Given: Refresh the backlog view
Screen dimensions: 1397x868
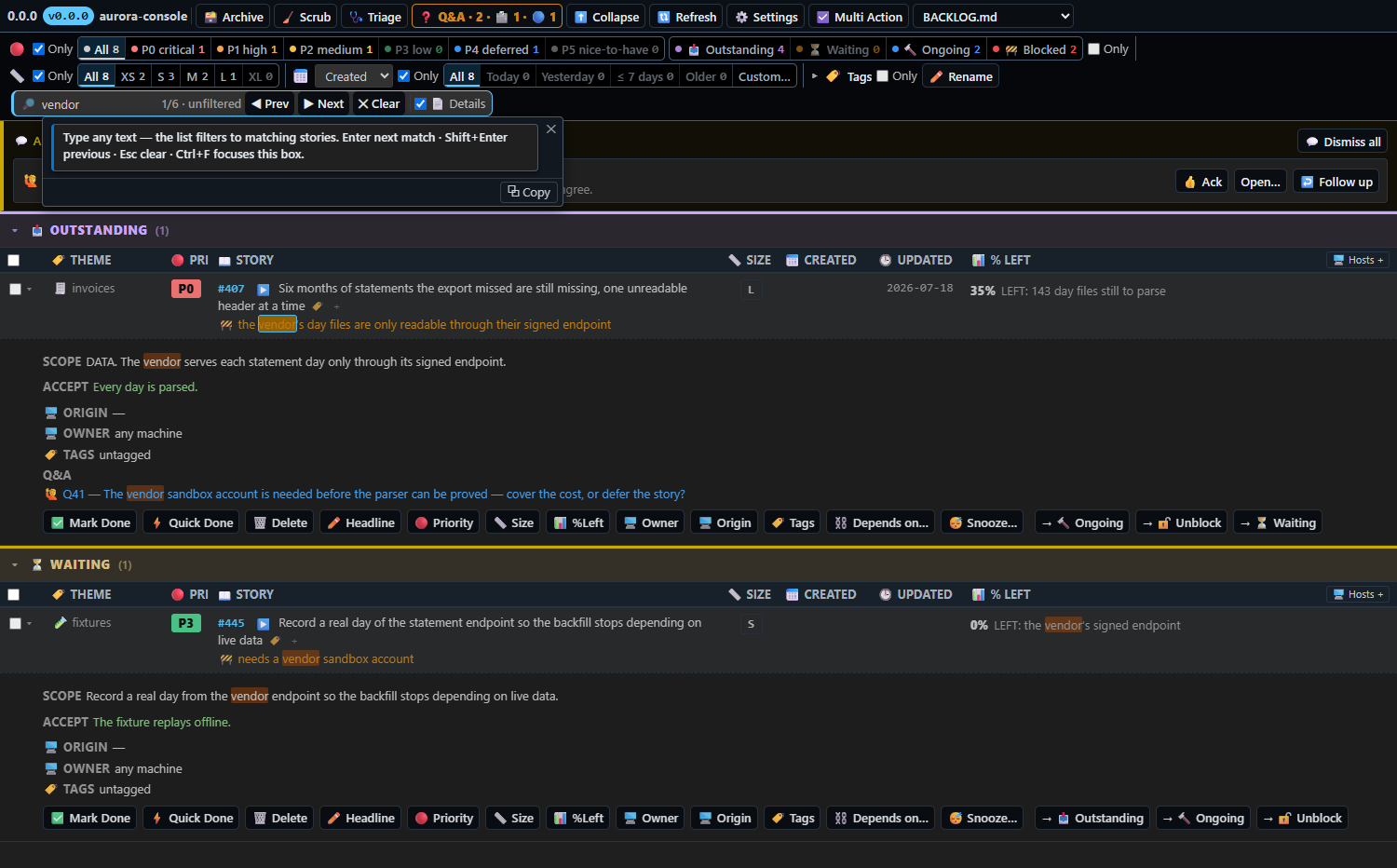Looking at the screenshot, I should click(687, 17).
